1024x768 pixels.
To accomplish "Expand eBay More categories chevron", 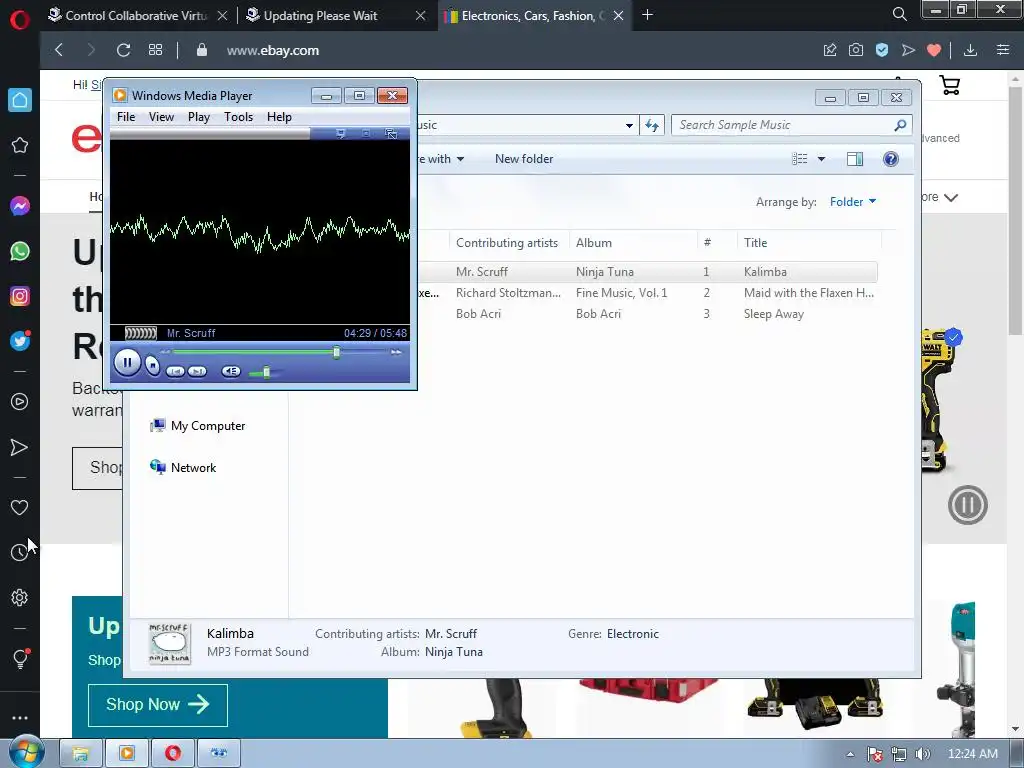I will (951, 197).
